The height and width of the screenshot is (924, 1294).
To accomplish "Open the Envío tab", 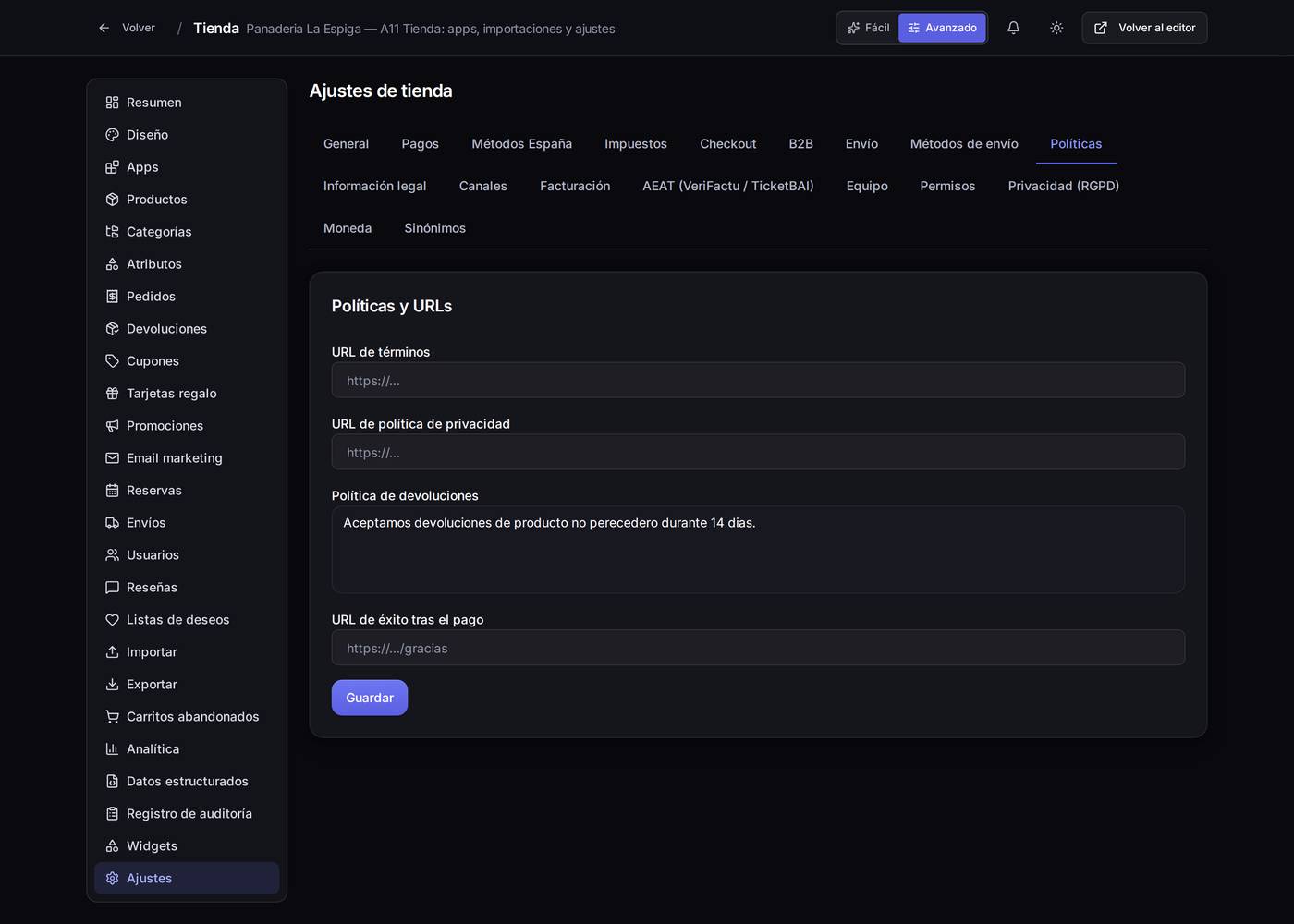I will point(861,144).
